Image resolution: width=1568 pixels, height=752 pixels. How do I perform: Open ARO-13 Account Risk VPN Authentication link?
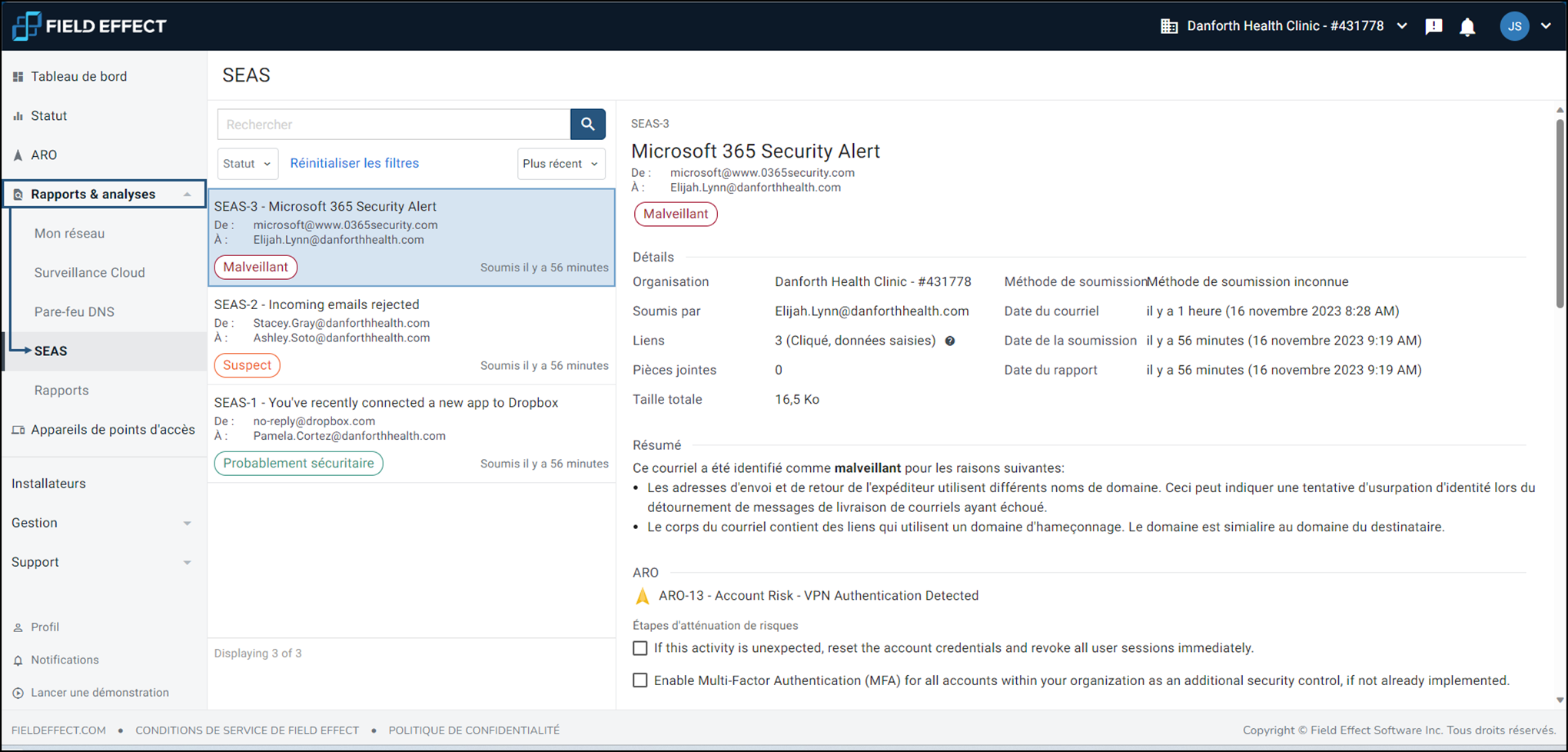point(819,596)
